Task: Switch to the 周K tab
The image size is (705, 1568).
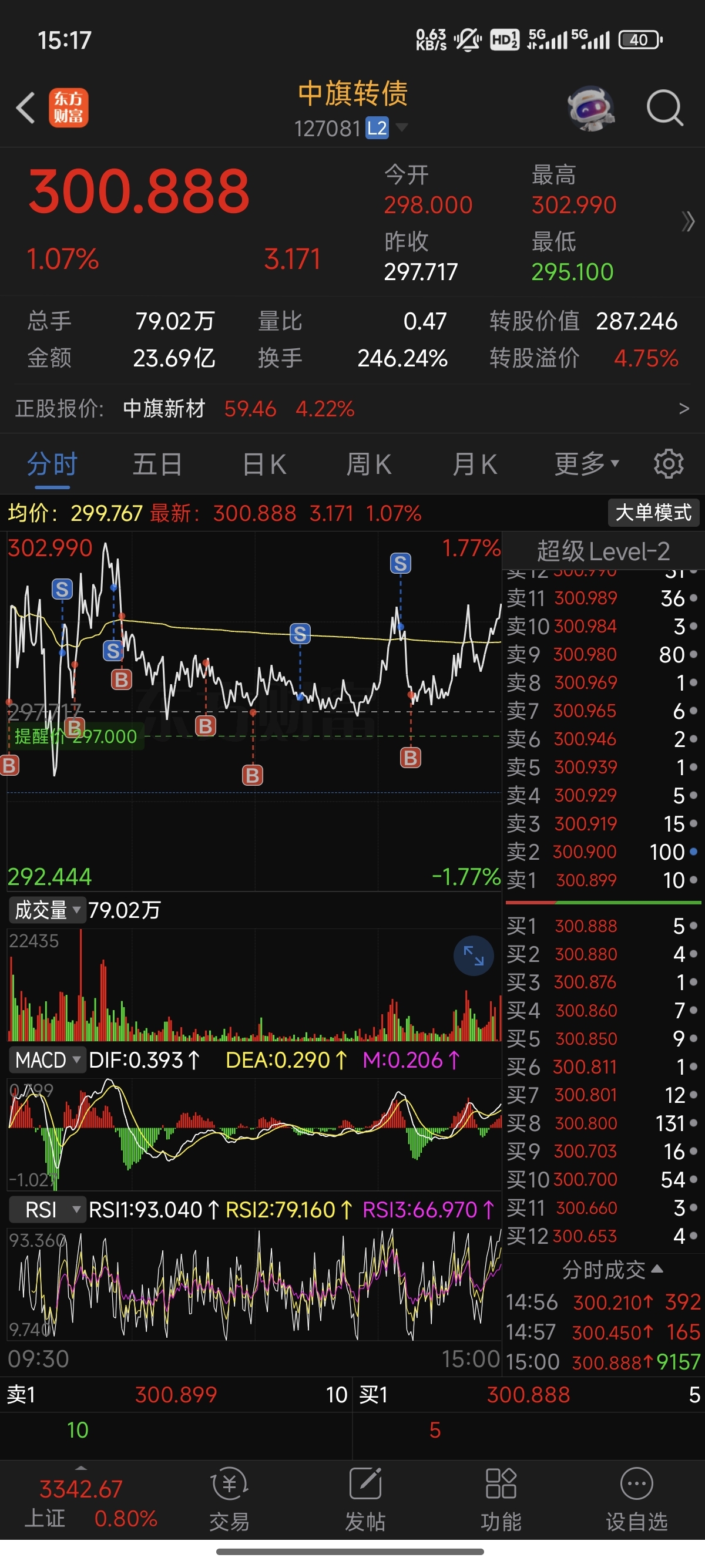Action: pos(369,465)
